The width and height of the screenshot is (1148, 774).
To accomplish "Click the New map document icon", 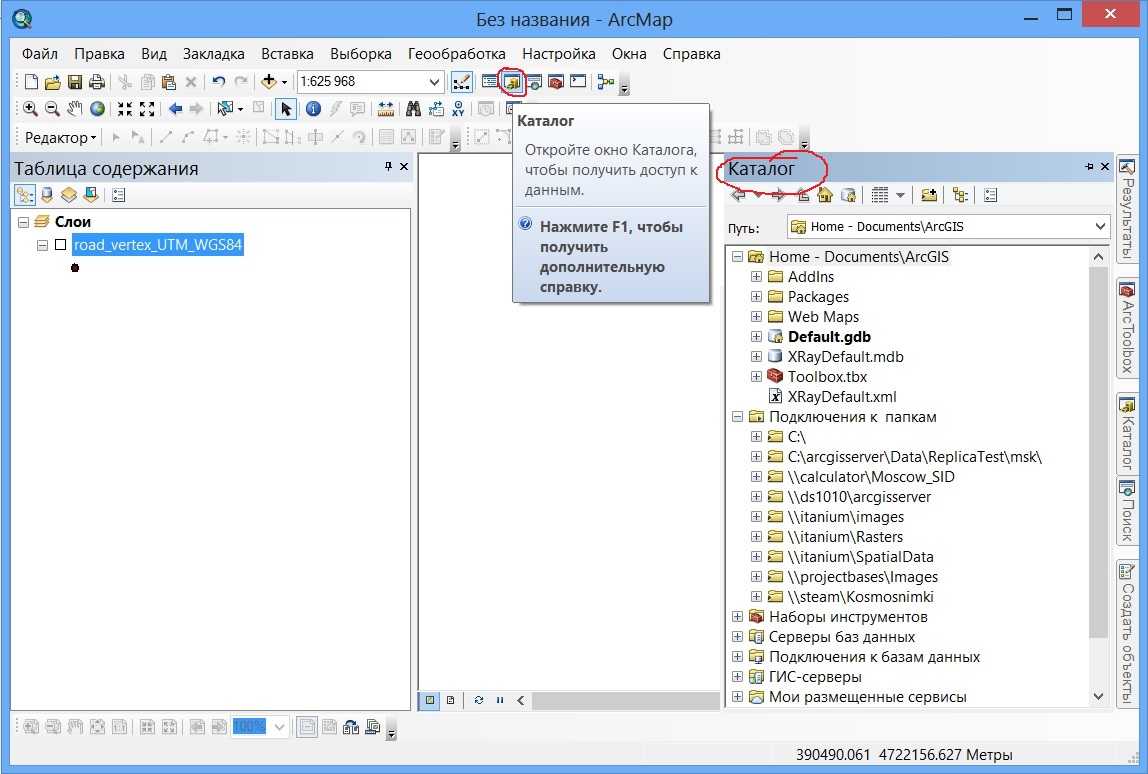I will 31,82.
